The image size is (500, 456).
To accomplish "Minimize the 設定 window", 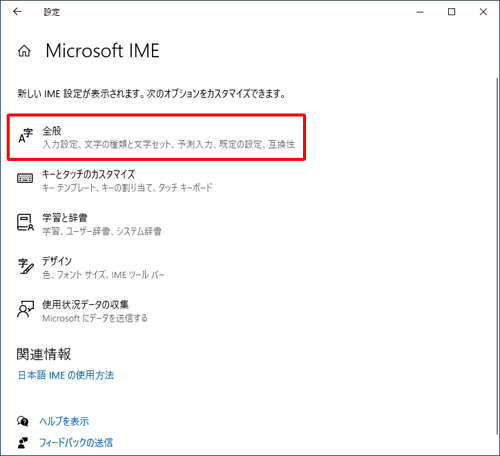I will click(420, 12).
